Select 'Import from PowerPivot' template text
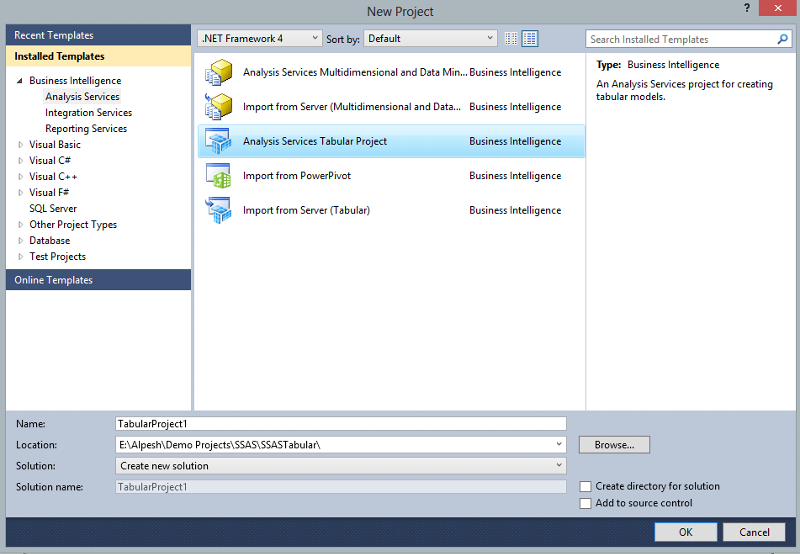The height and width of the screenshot is (554, 800). coord(297,175)
